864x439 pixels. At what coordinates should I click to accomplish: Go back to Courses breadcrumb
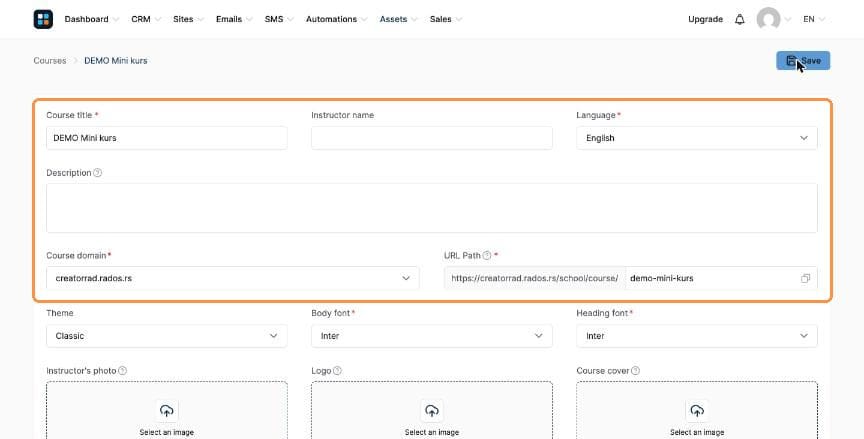click(x=50, y=61)
